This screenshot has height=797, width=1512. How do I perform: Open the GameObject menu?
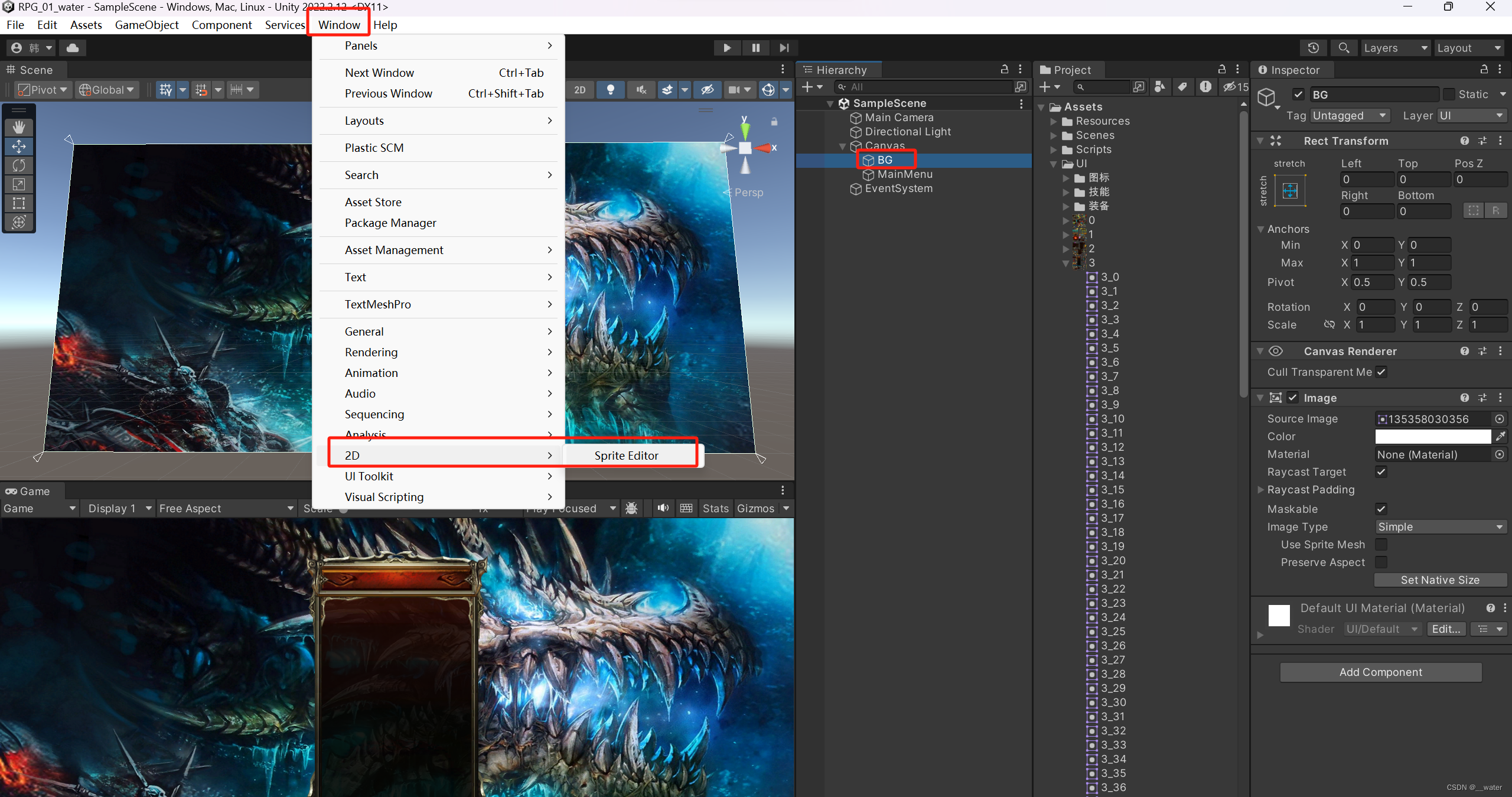point(146,25)
